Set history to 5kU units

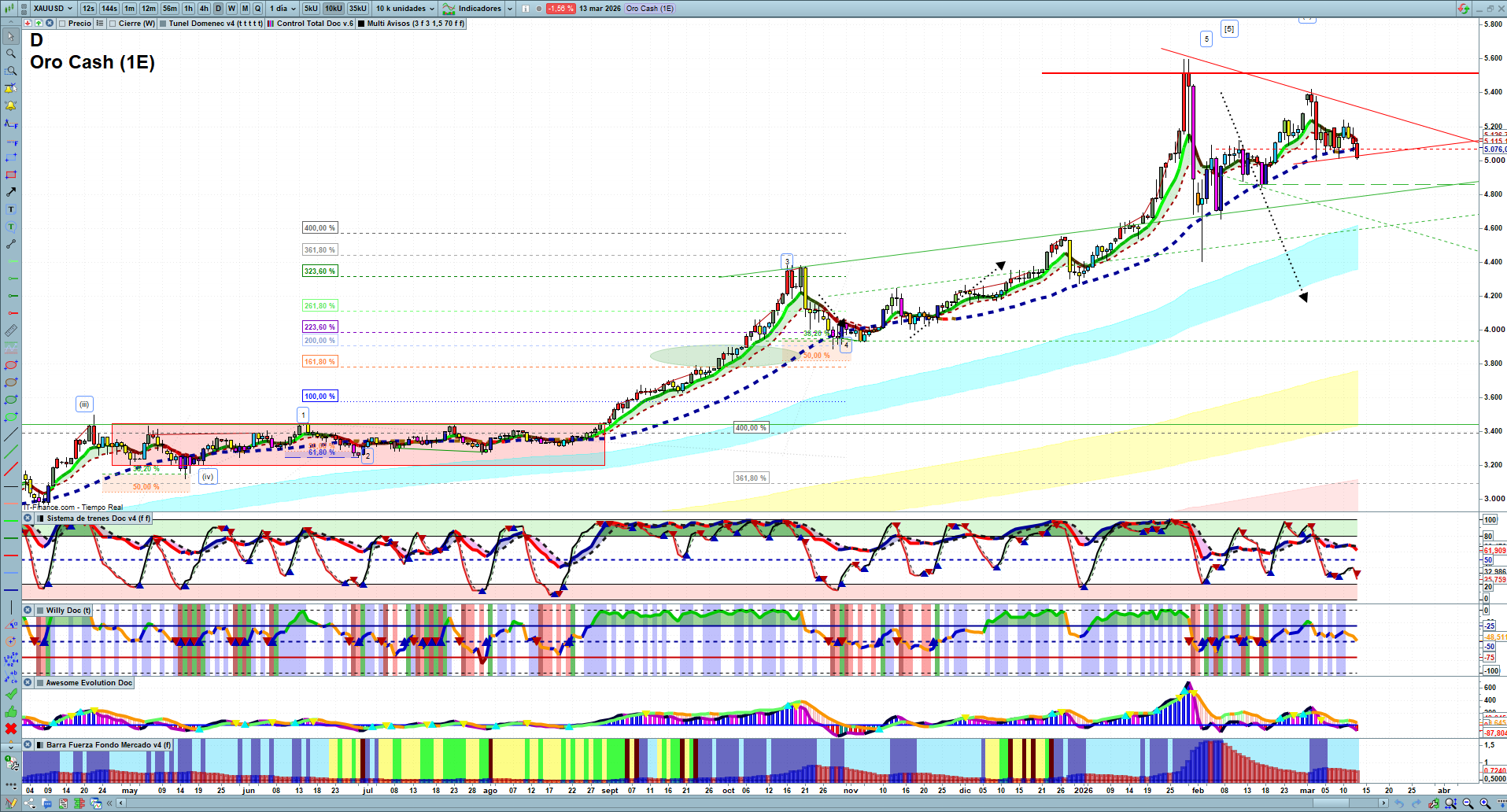[312, 9]
